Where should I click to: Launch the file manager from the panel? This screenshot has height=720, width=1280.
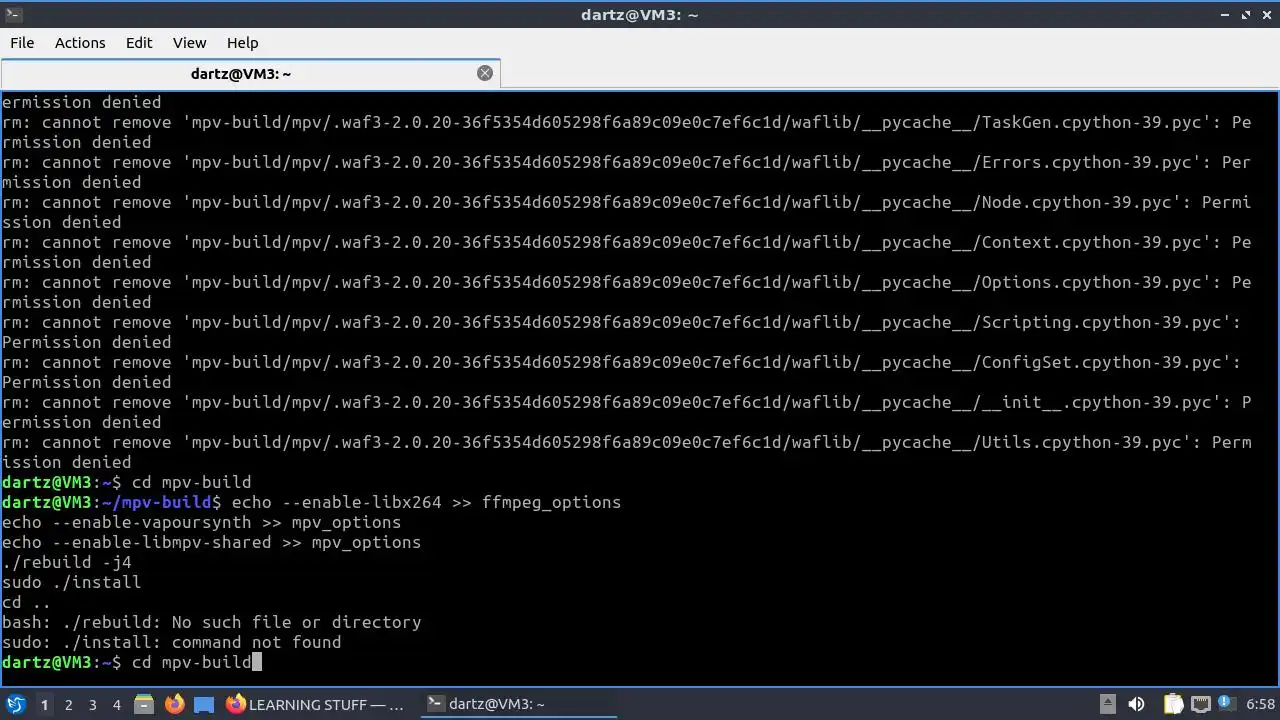(x=143, y=704)
